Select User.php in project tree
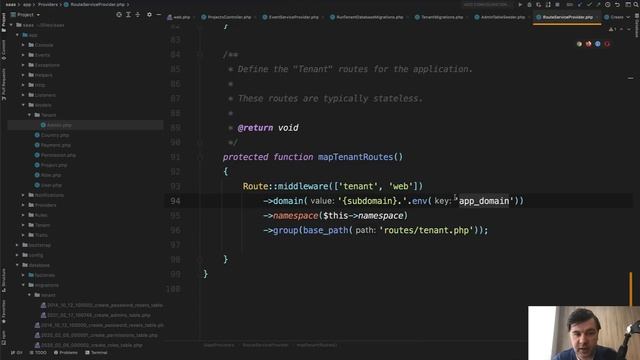 point(48,185)
